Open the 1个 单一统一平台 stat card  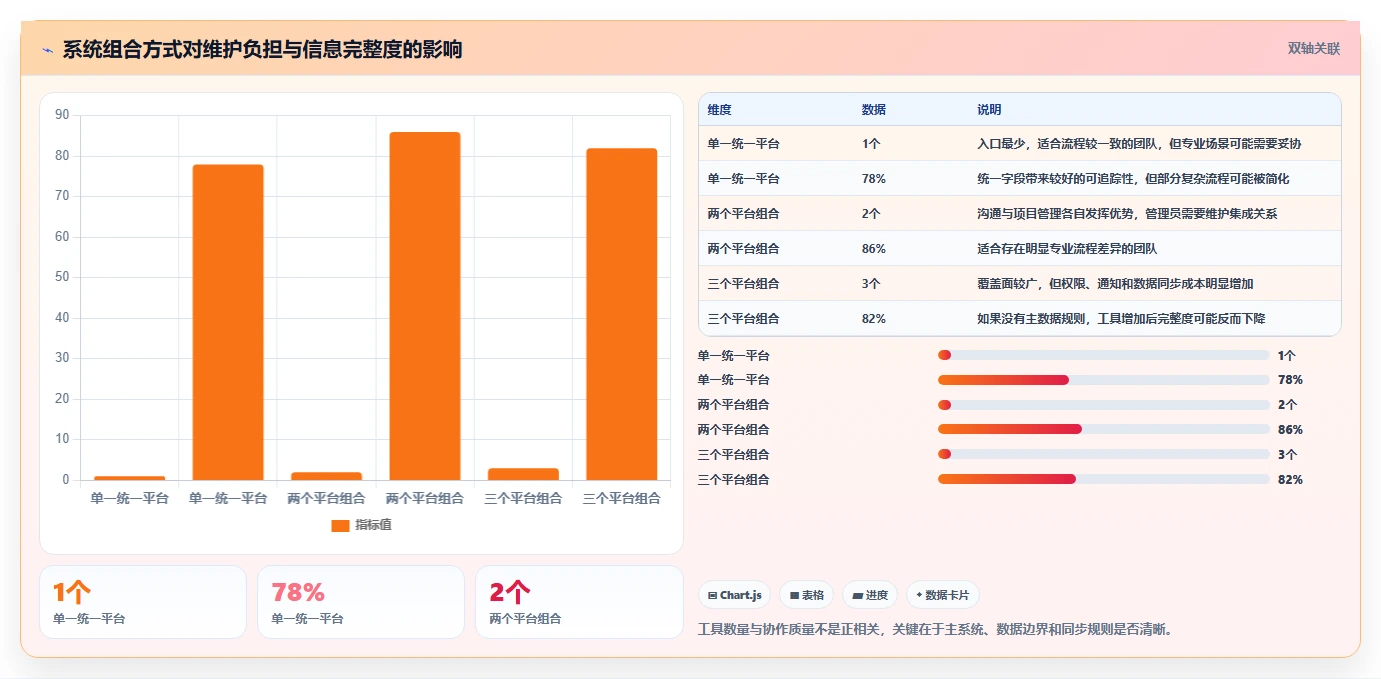coord(143,602)
